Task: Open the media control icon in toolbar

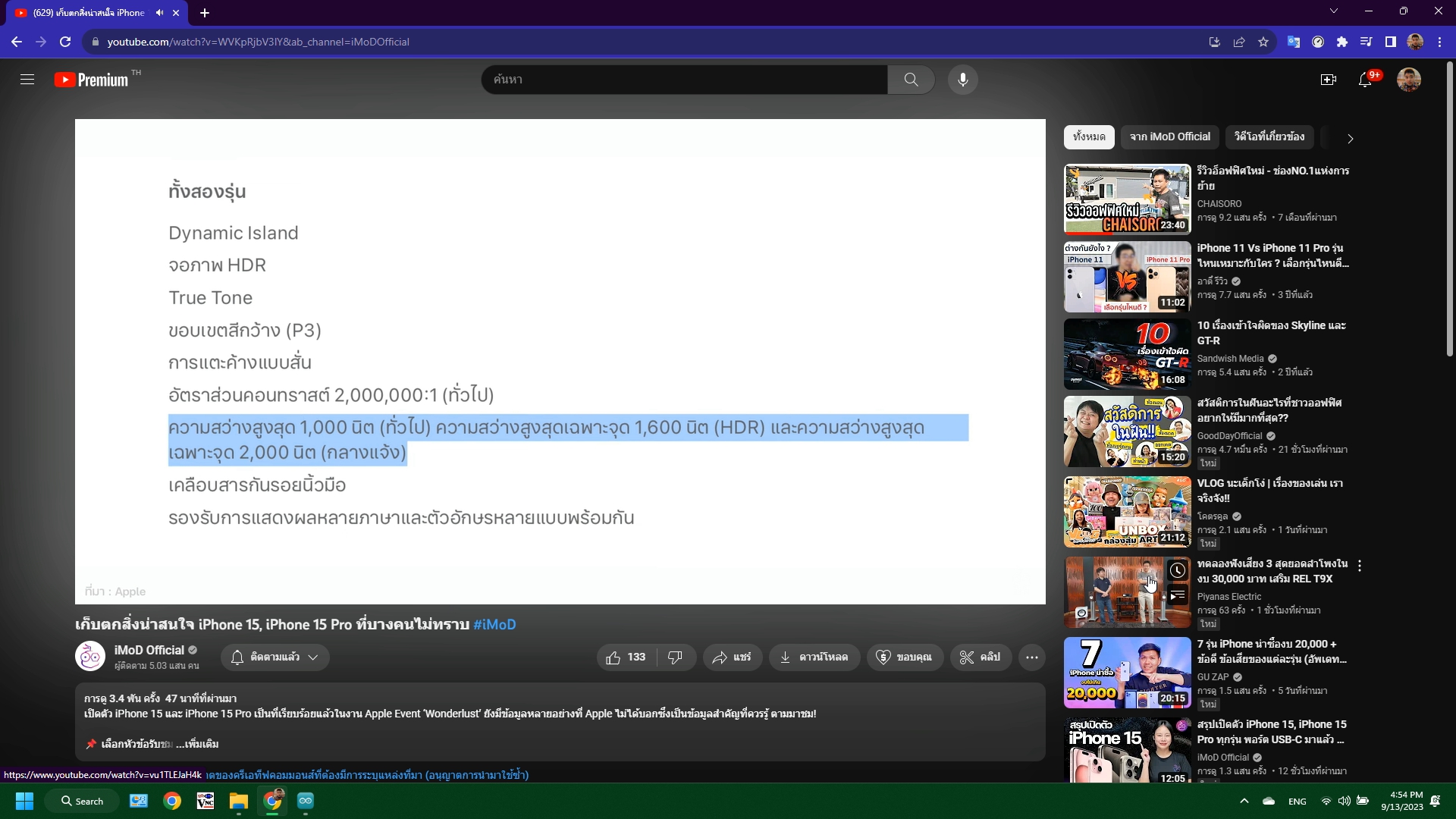Action: pyautogui.click(x=1367, y=42)
